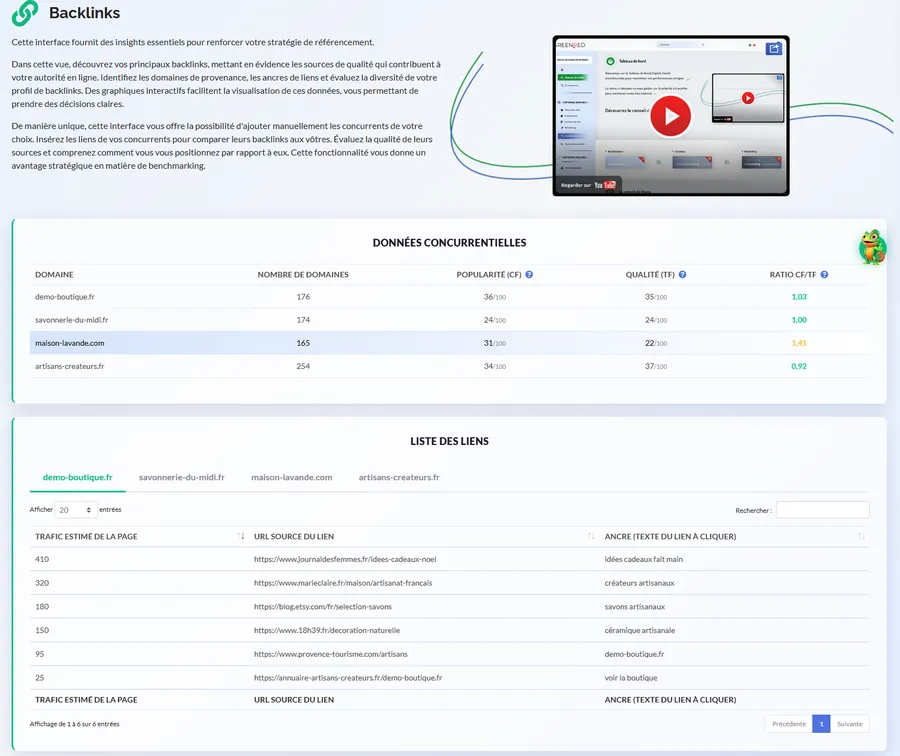This screenshot has width=900, height=756.
Task: Switch to the savonnerie-du-midi.fr tab
Action: tap(181, 478)
